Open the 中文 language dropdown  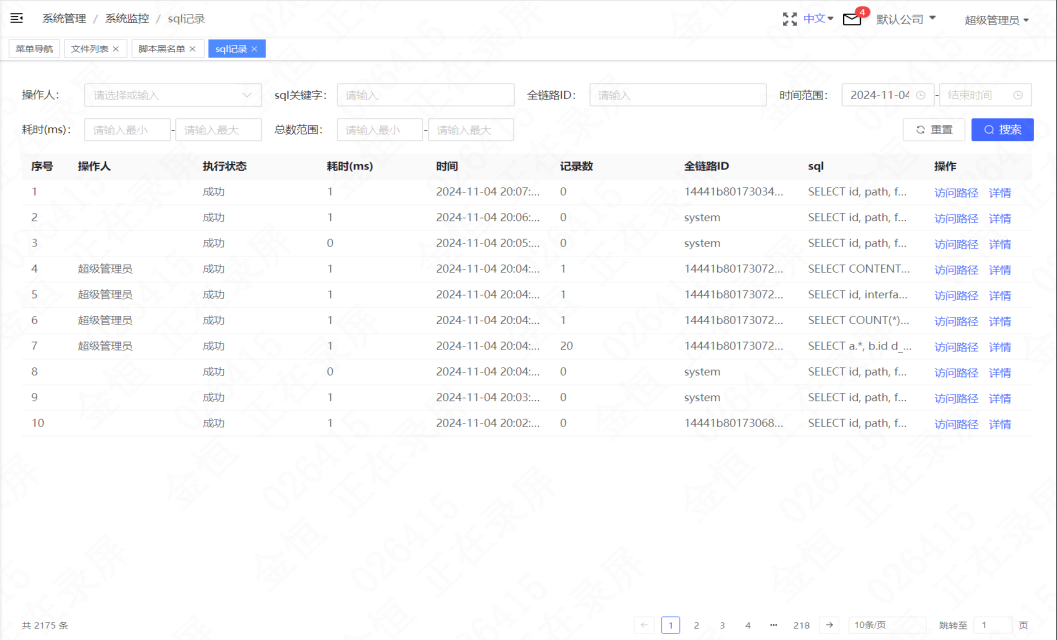pyautogui.click(x=818, y=19)
